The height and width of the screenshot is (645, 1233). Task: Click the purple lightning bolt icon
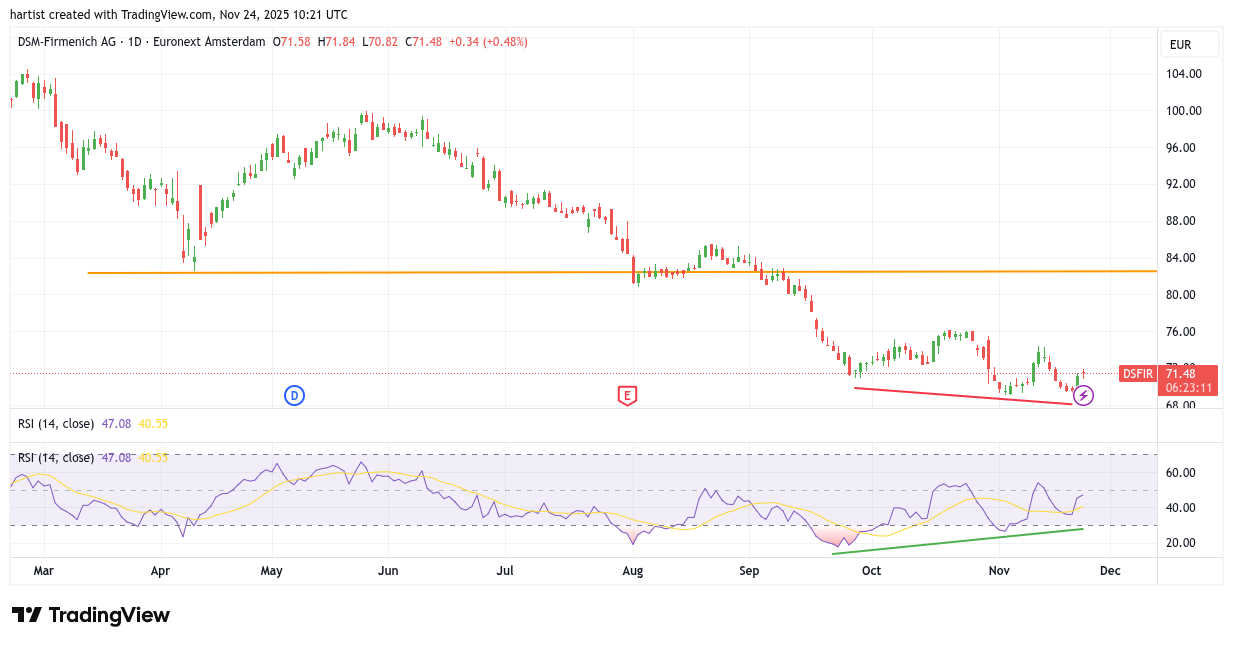(x=1083, y=395)
